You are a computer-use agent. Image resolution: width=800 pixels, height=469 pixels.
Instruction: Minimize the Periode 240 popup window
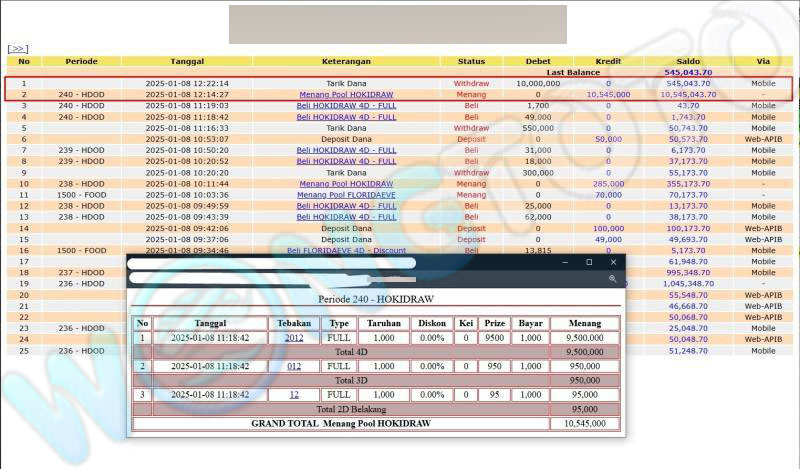pyautogui.click(x=565, y=262)
